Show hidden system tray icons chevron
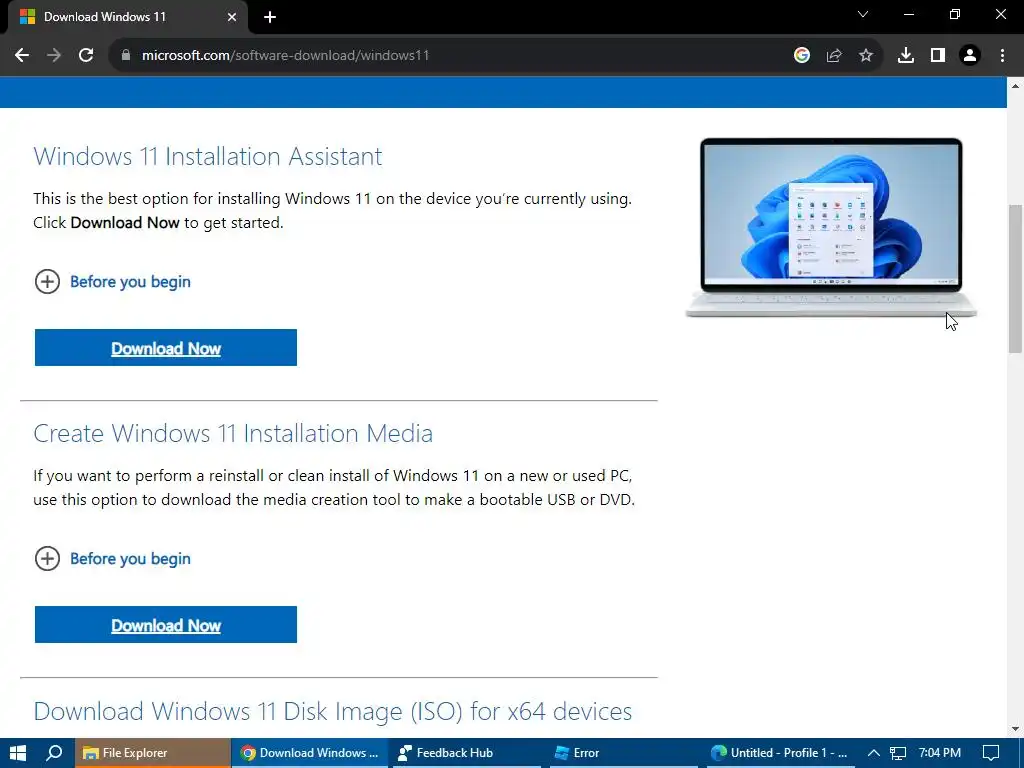This screenshot has height=768, width=1024. 873,753
